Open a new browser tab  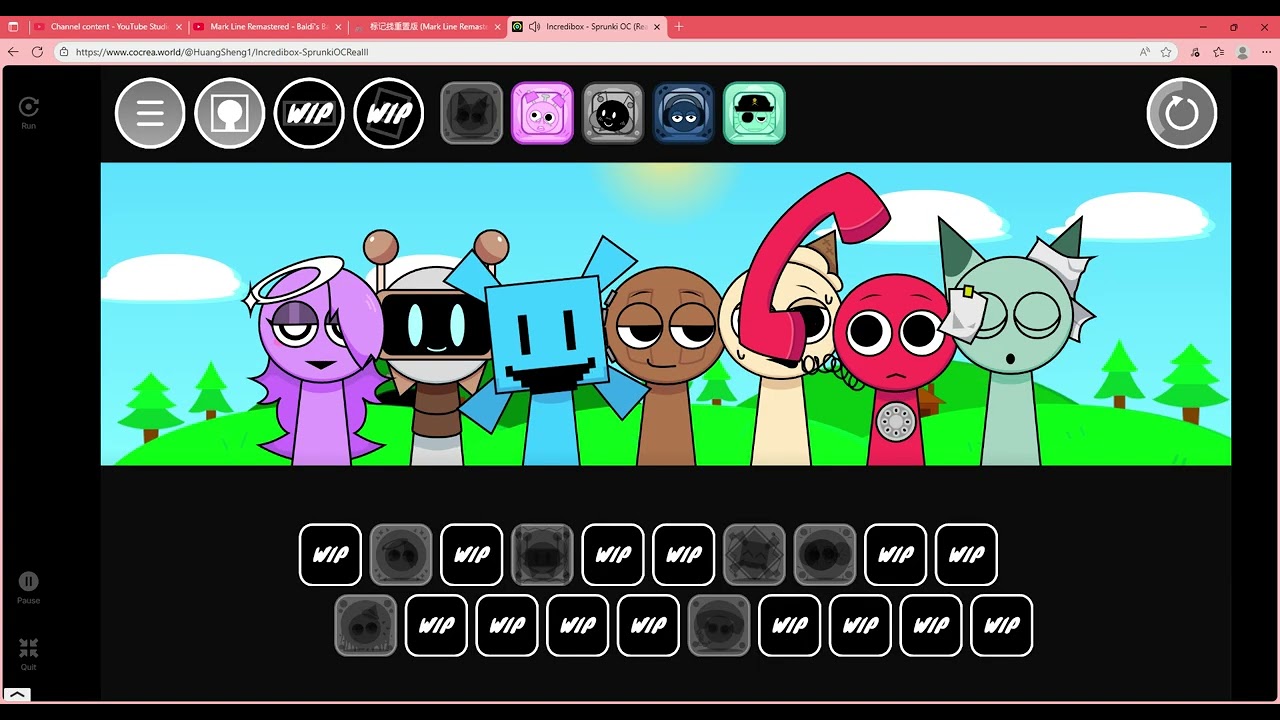679,27
